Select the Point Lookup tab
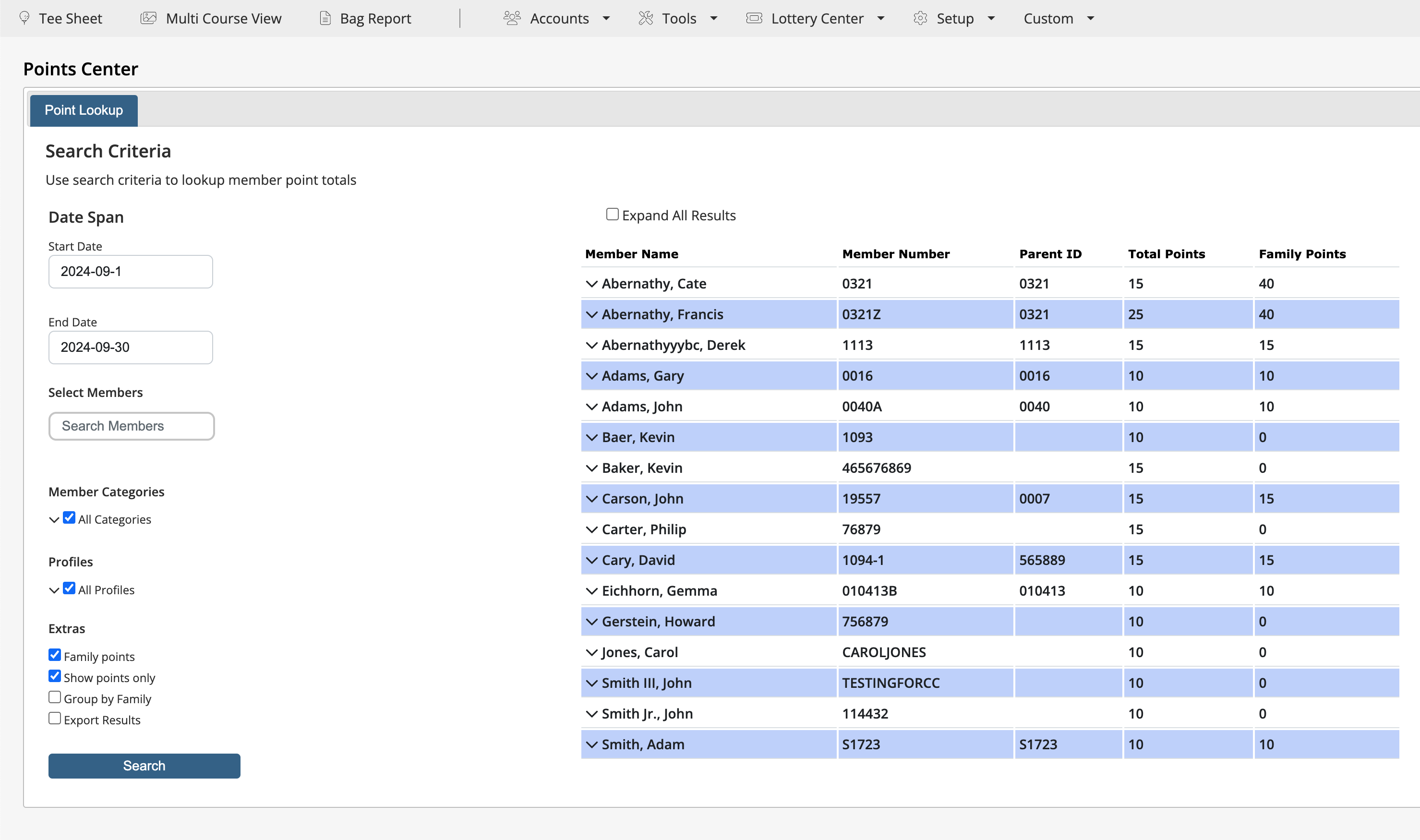The width and height of the screenshot is (1420, 840). pyautogui.click(x=84, y=110)
